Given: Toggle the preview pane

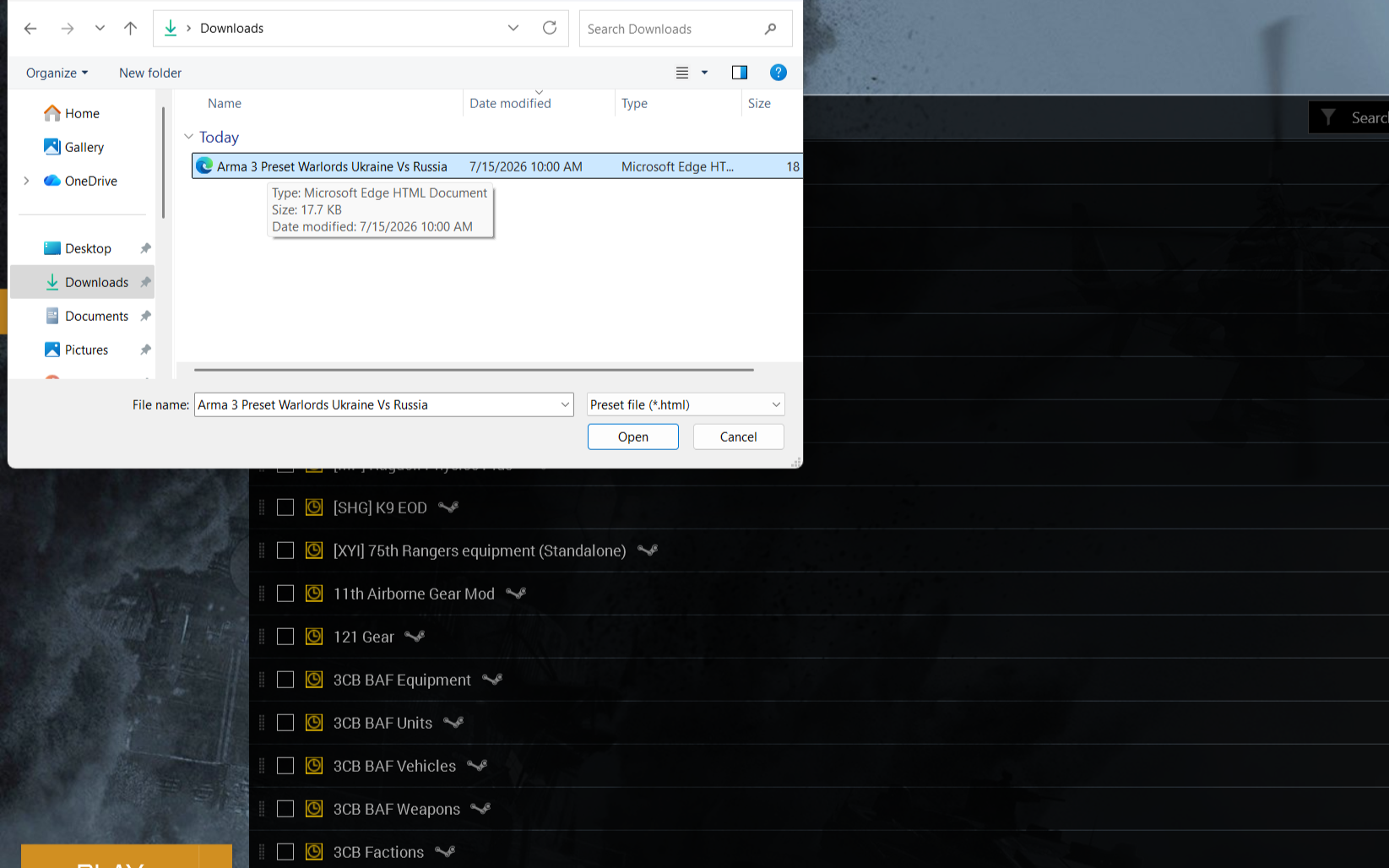Looking at the screenshot, I should [x=740, y=73].
